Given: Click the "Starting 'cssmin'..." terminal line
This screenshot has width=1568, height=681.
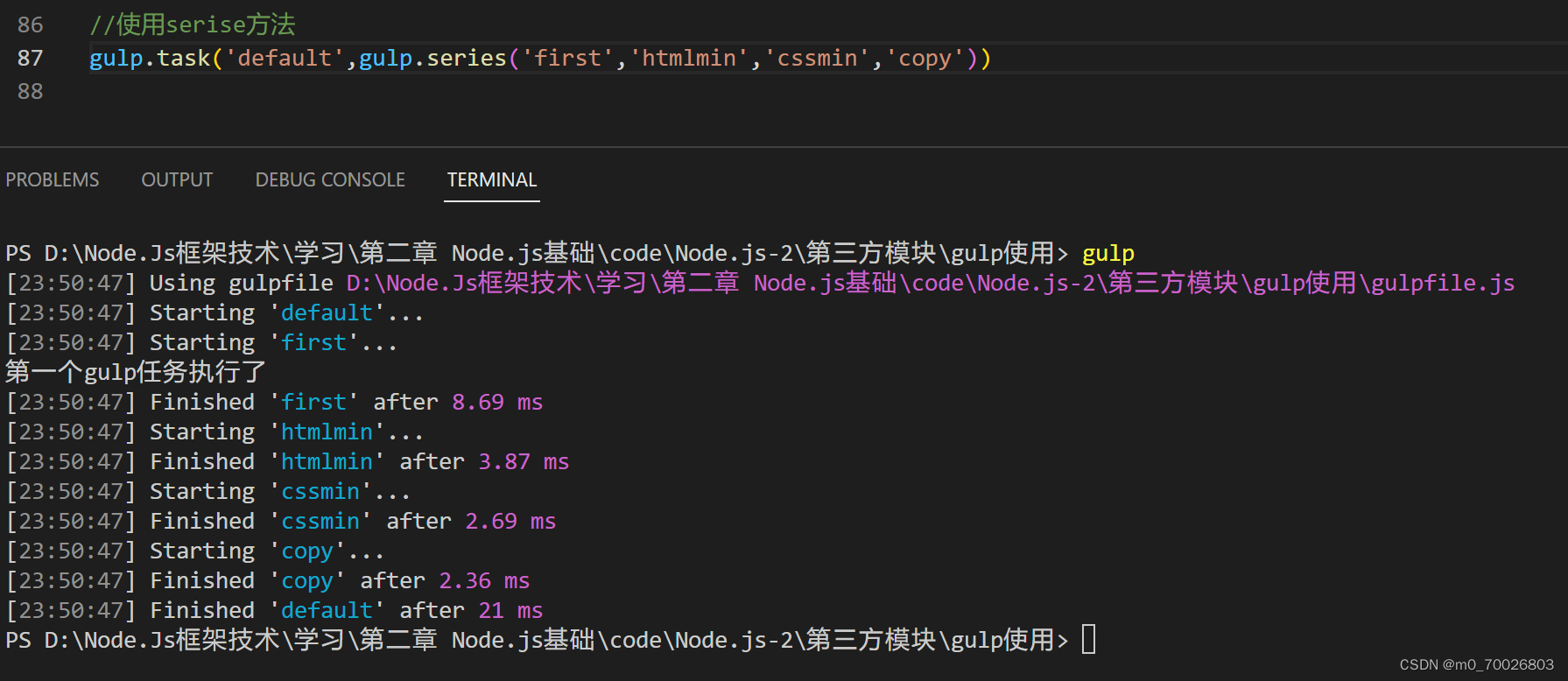Looking at the screenshot, I should (x=208, y=491).
